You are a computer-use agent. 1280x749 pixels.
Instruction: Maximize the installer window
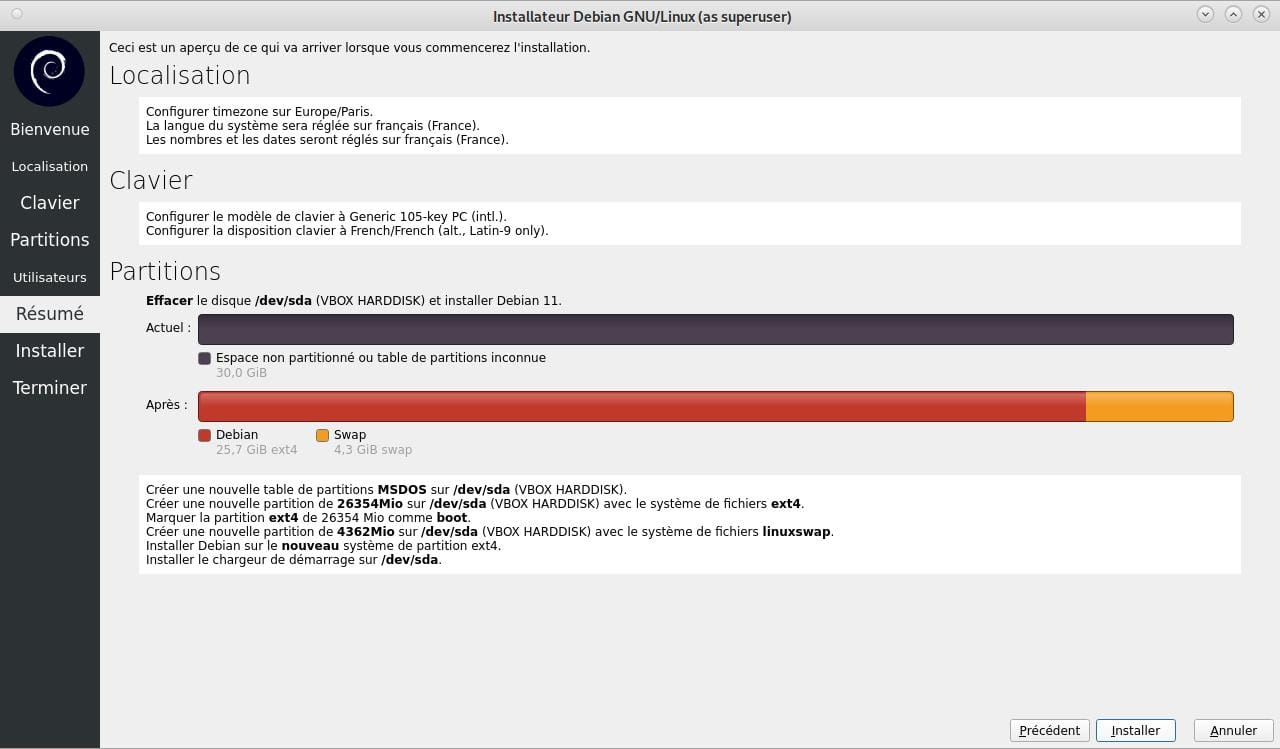(1233, 15)
